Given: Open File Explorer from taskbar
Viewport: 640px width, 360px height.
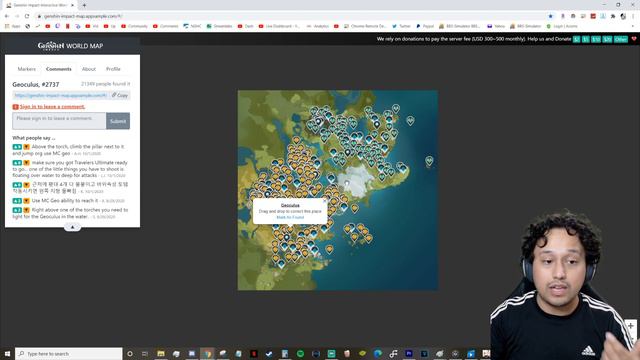Looking at the screenshot, I should tap(161, 353).
